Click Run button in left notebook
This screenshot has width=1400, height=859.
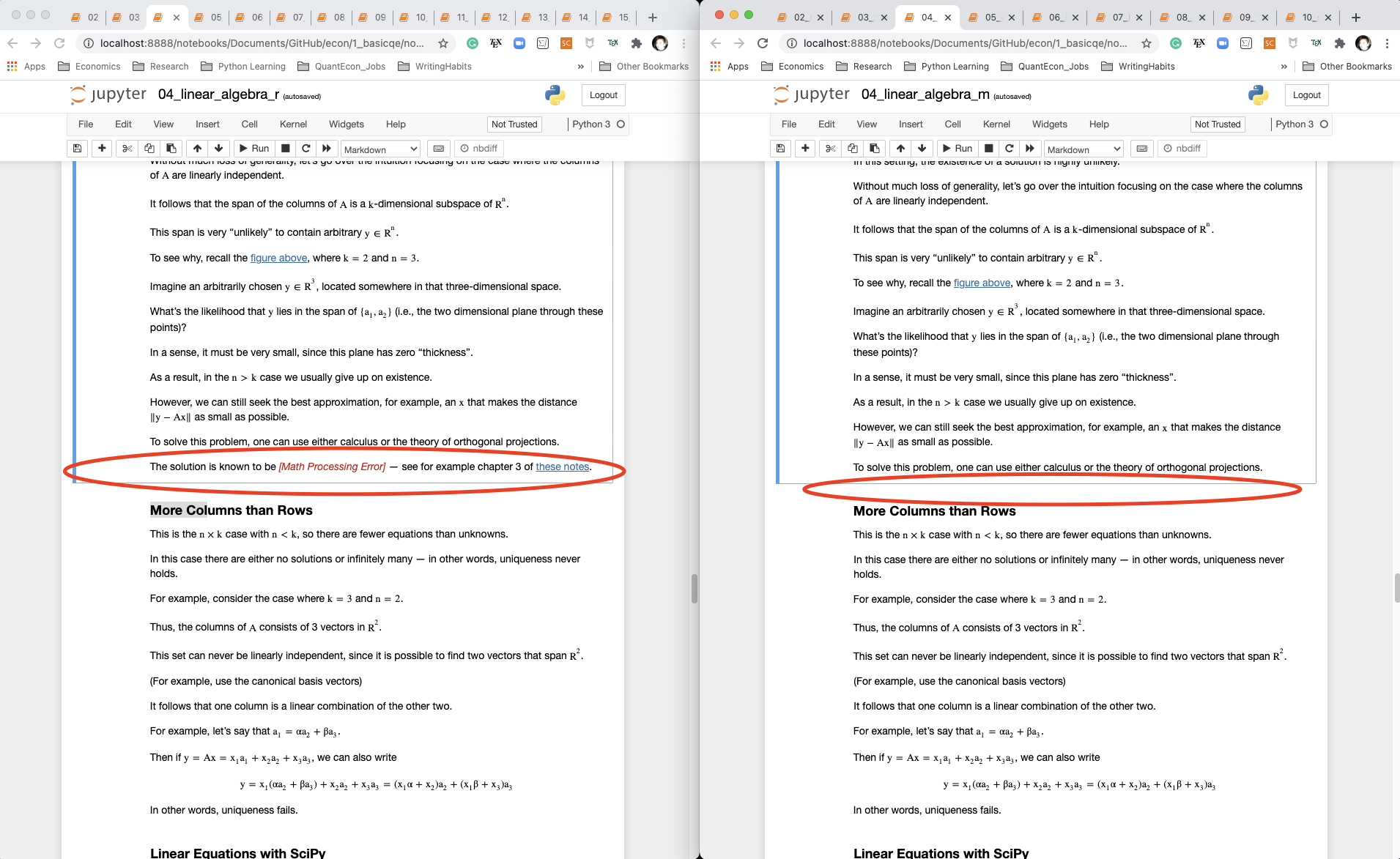(253, 149)
